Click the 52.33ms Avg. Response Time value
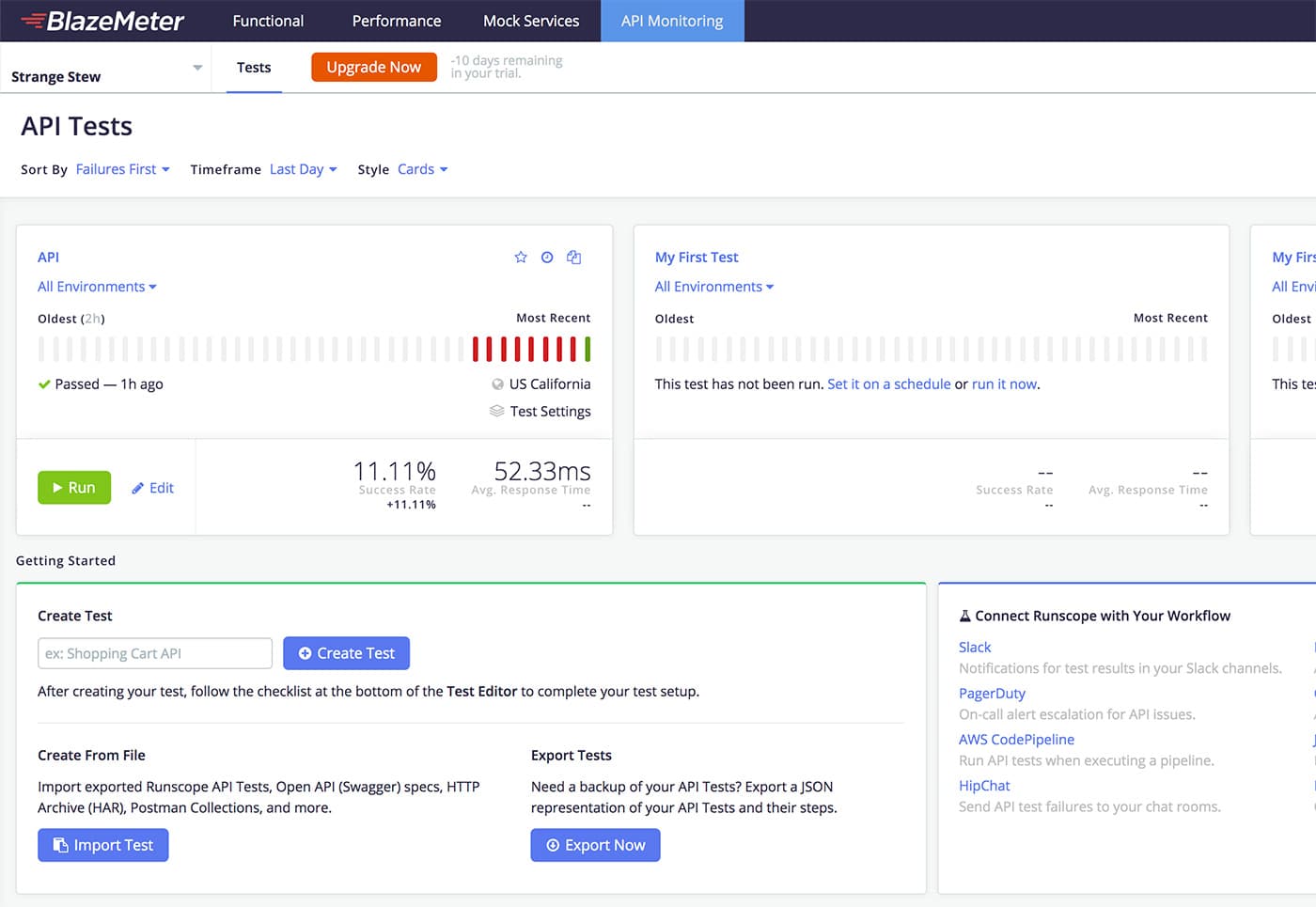 pyautogui.click(x=542, y=470)
